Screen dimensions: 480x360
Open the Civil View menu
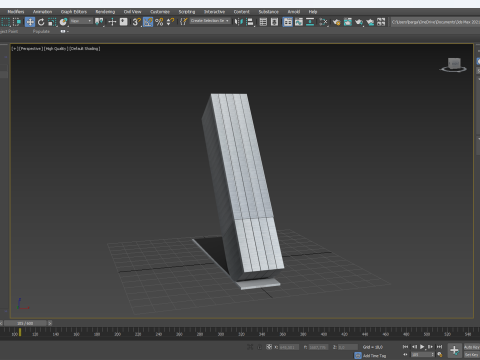point(132,12)
